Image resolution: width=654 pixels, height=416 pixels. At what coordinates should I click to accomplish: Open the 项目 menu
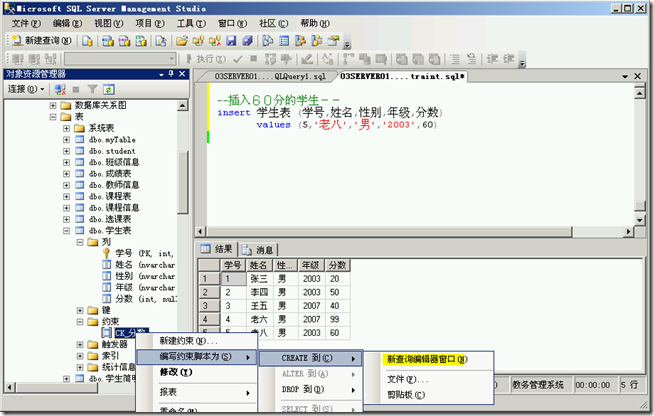pyautogui.click(x=150, y=23)
